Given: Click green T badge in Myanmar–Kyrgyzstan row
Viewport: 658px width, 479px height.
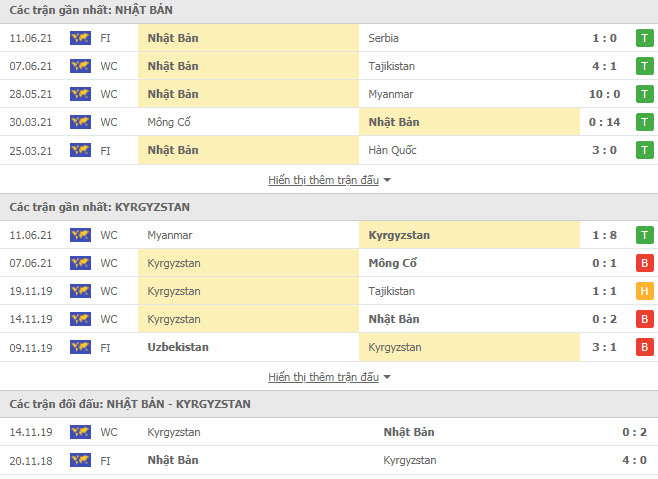Looking at the screenshot, I should pyautogui.click(x=645, y=235).
